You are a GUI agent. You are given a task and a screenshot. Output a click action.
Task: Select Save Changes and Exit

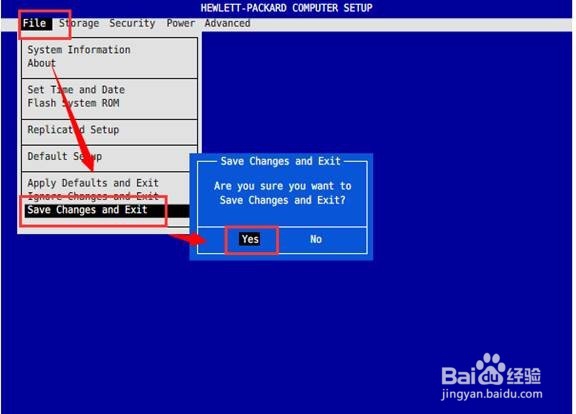click(107, 210)
